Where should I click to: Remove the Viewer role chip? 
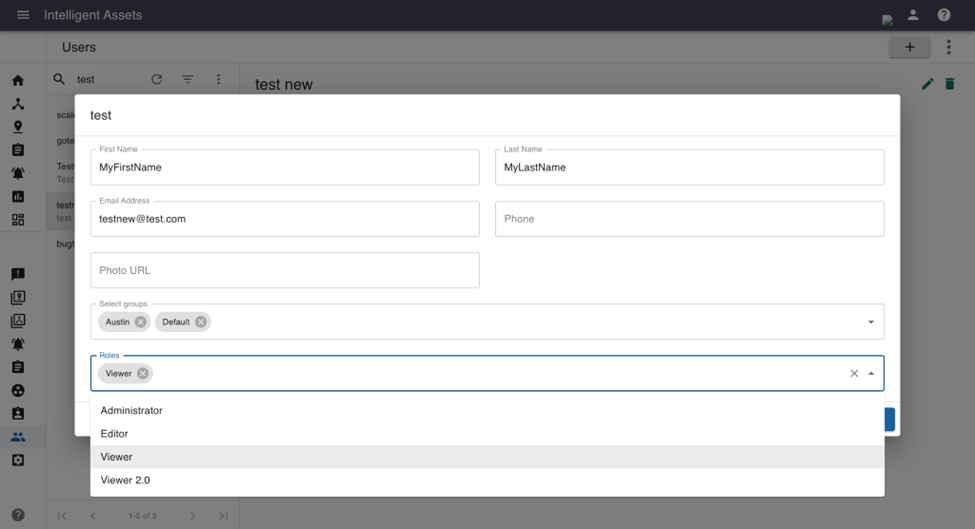(x=143, y=373)
